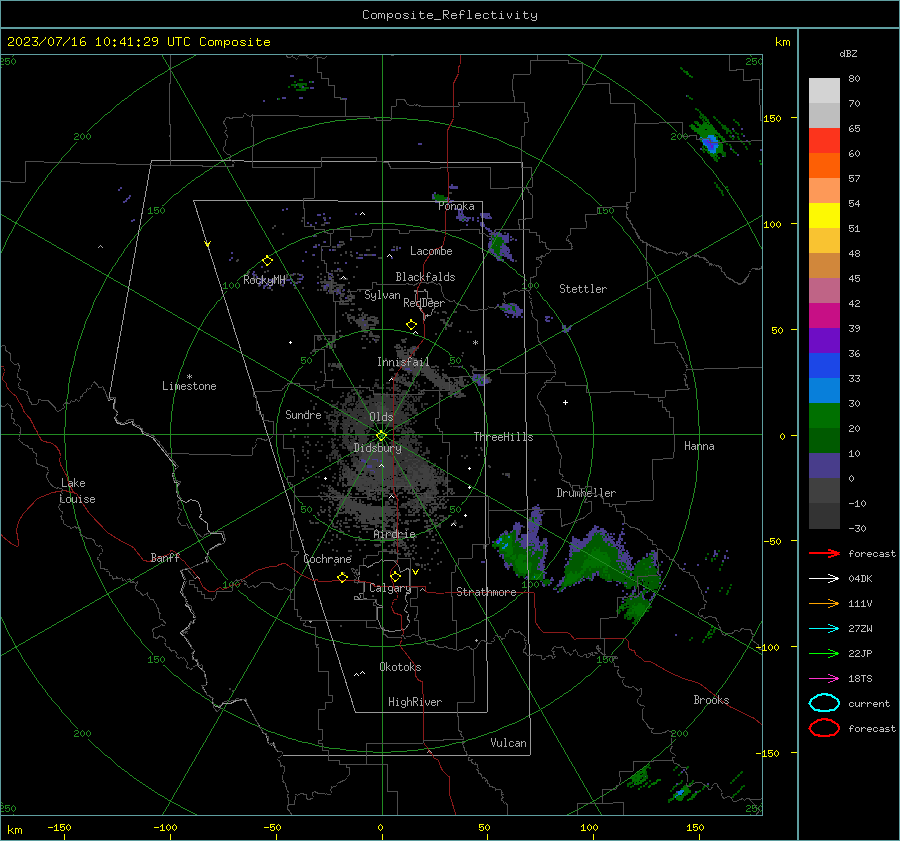Select the red color band in dBZ scale
This screenshot has height=841, width=900.
(x=824, y=141)
